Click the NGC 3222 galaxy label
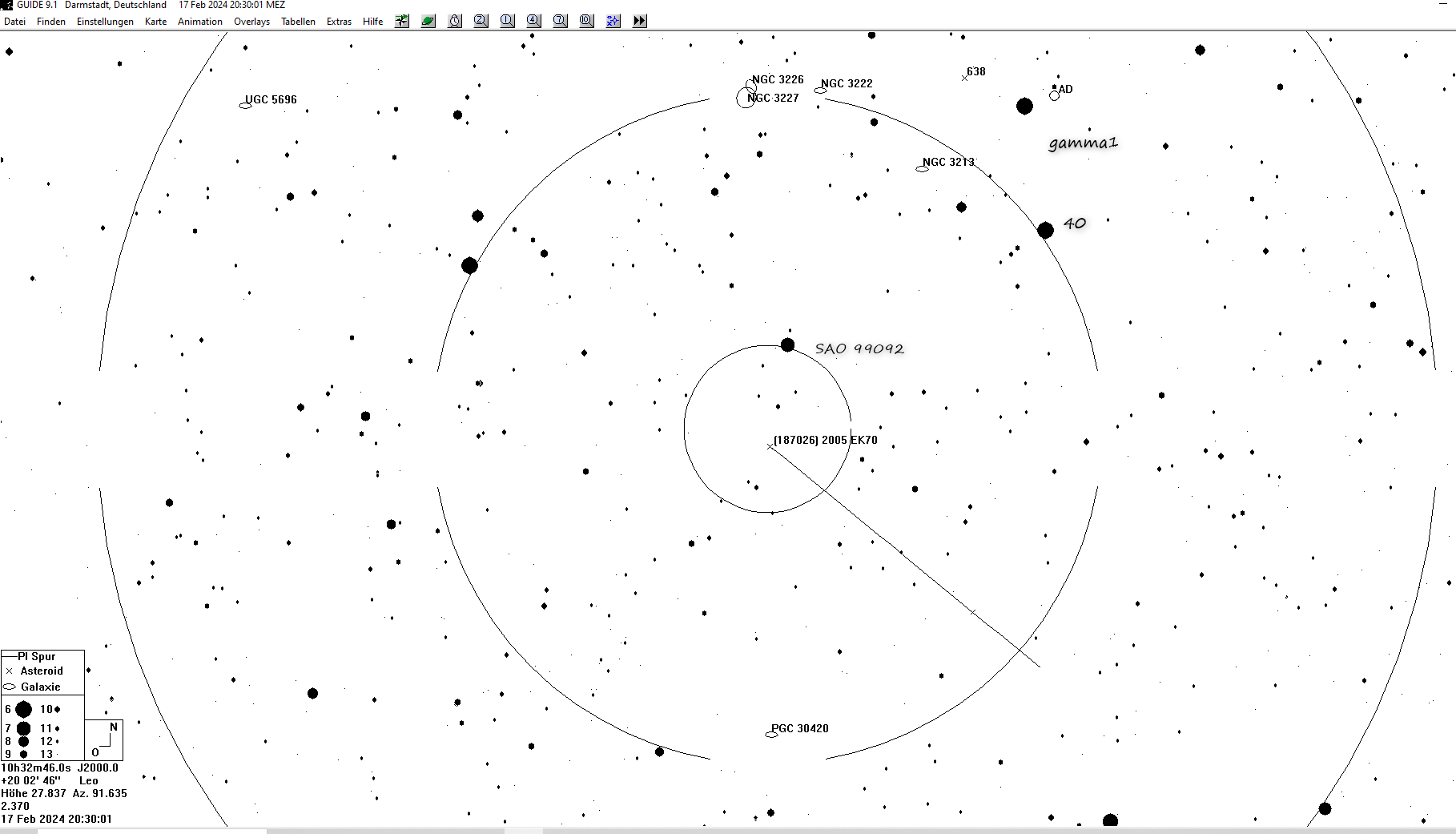This screenshot has width=1456, height=834. coord(847,83)
